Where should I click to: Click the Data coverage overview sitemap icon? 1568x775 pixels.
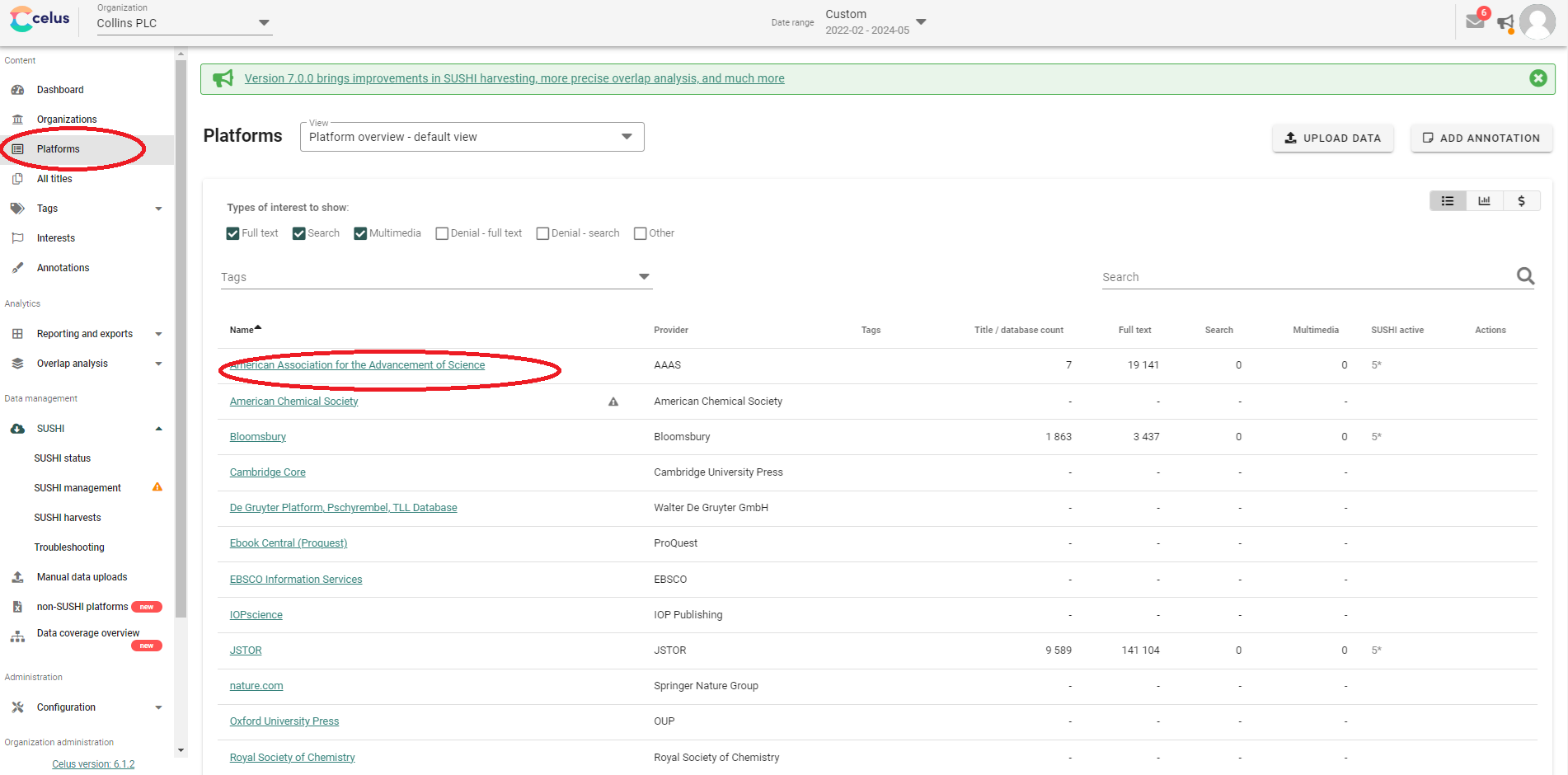coord(17,636)
